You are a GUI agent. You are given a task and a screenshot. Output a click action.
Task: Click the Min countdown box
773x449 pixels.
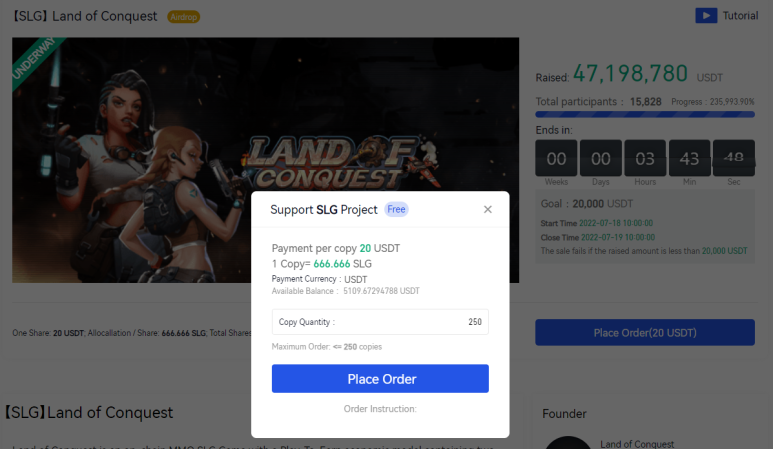pyautogui.click(x=689, y=158)
